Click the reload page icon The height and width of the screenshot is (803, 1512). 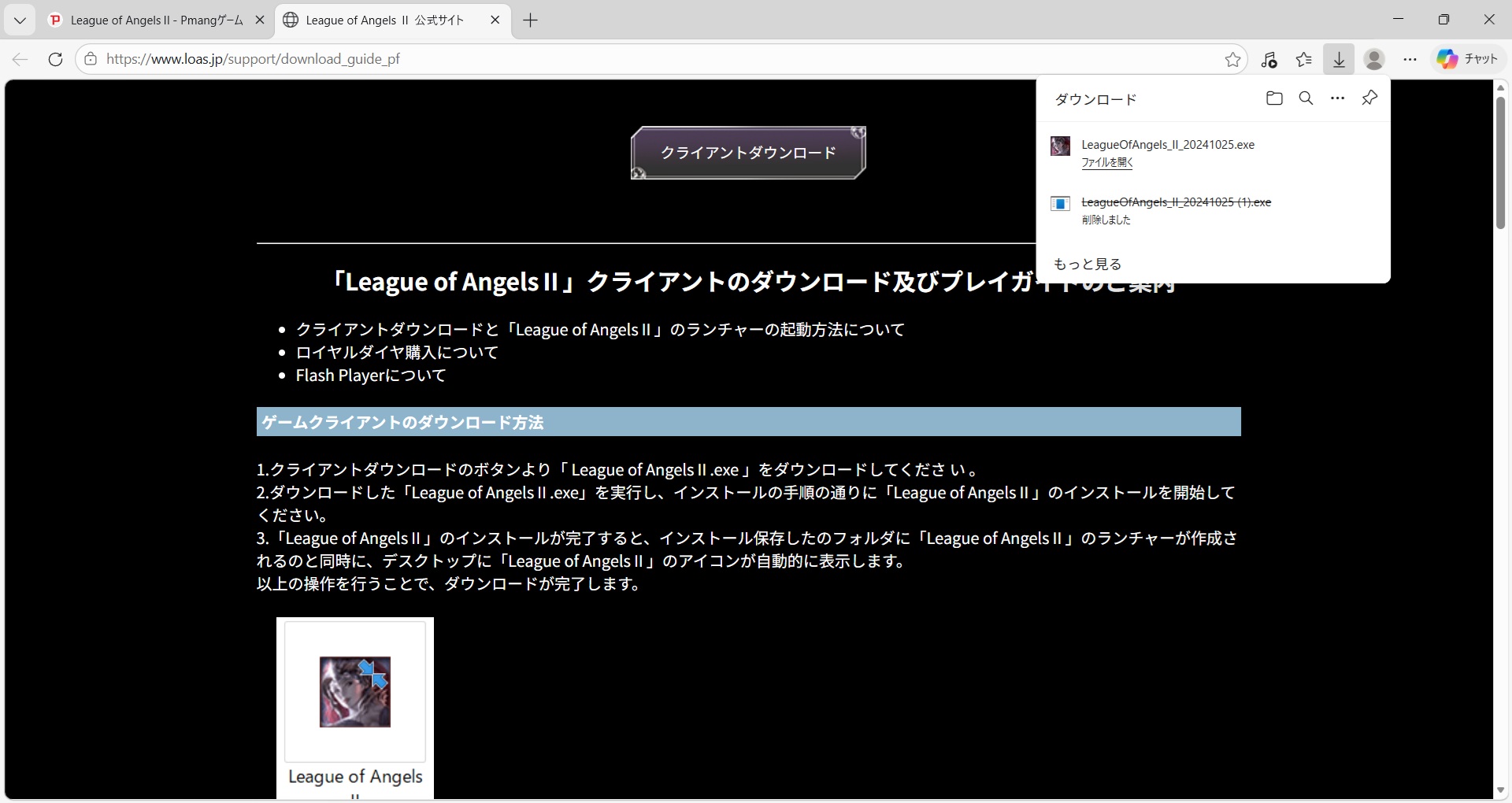(55, 59)
